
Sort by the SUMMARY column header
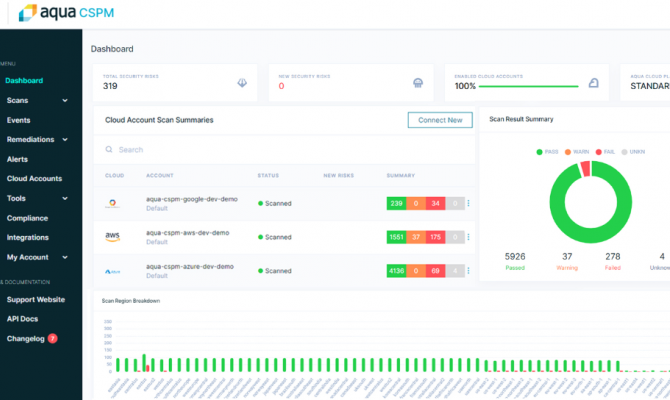pyautogui.click(x=401, y=176)
